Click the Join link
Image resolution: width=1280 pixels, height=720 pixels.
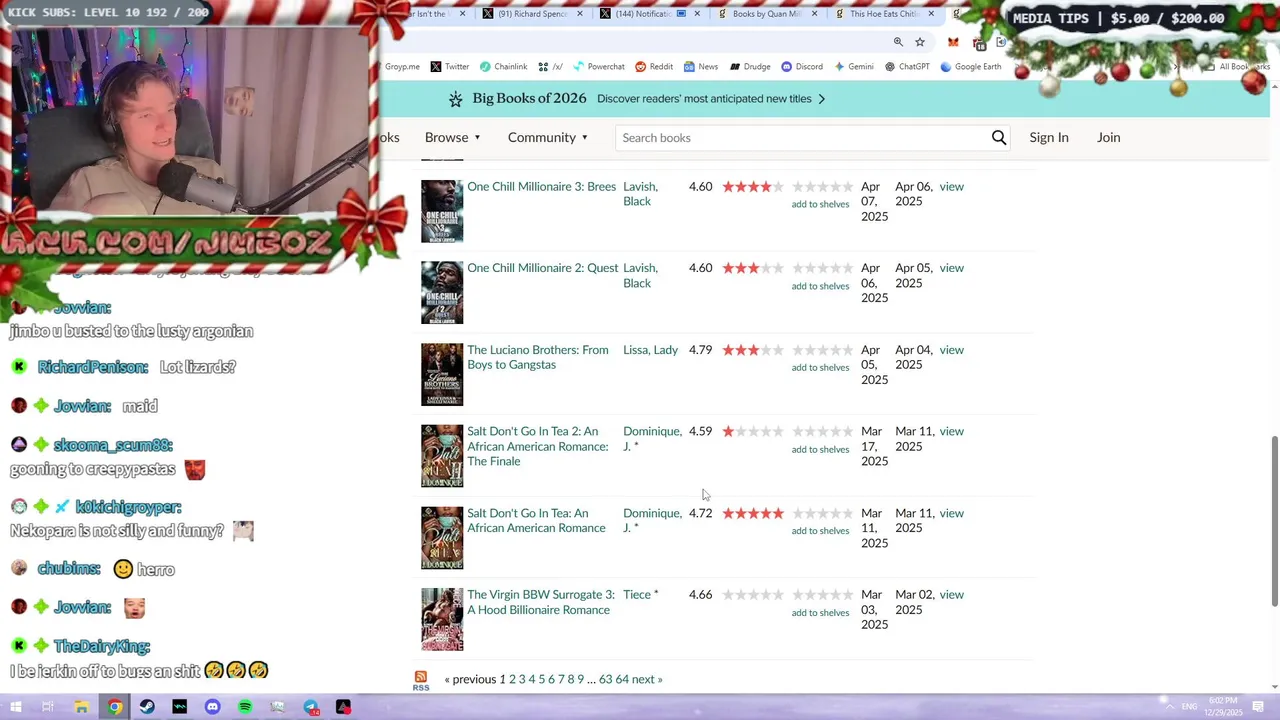(x=1108, y=137)
